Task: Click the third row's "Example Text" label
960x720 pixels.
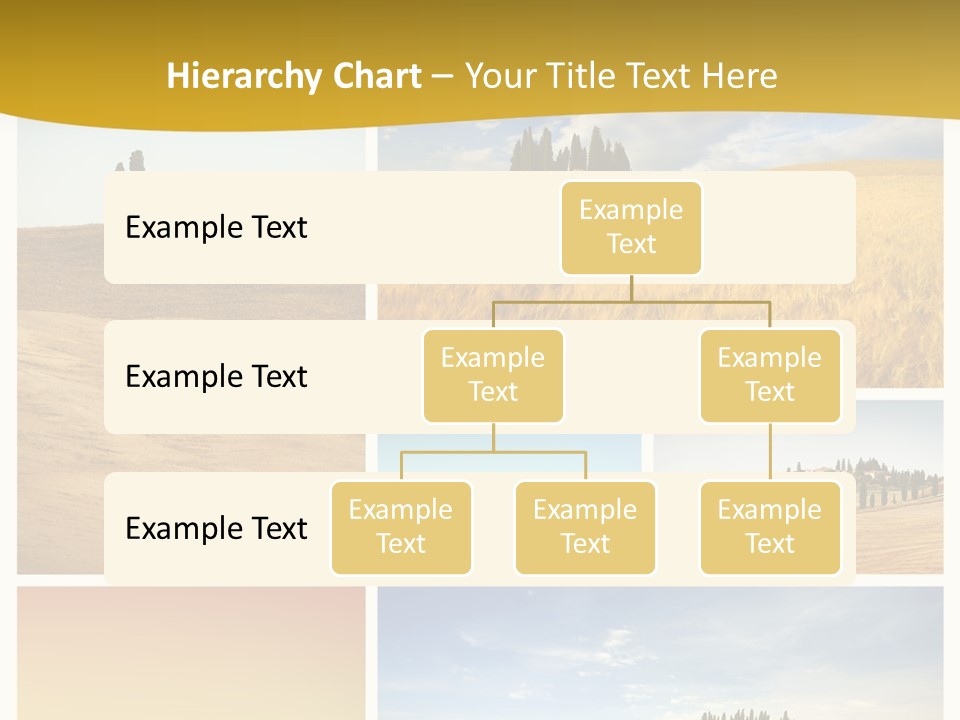Action: coord(216,528)
